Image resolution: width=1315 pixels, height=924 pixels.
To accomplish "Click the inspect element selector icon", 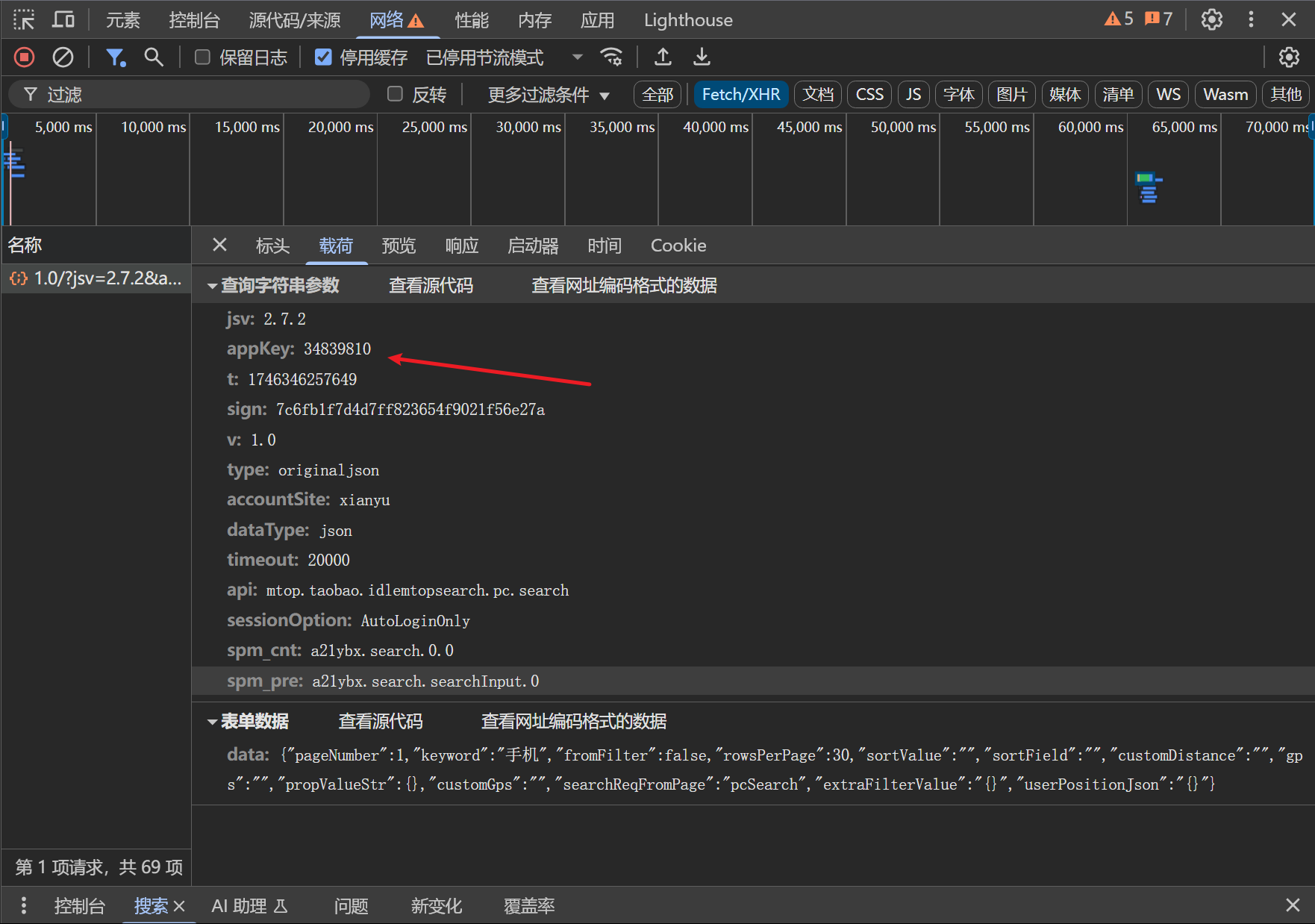I will point(24,20).
